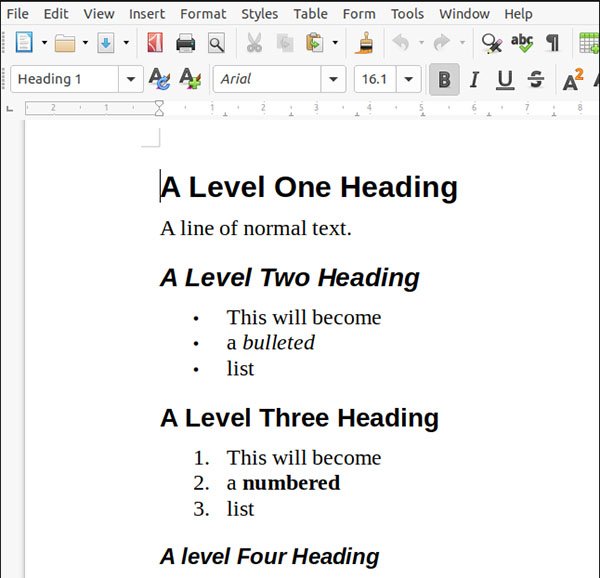Click the Font Name field showing Arial

267,79
